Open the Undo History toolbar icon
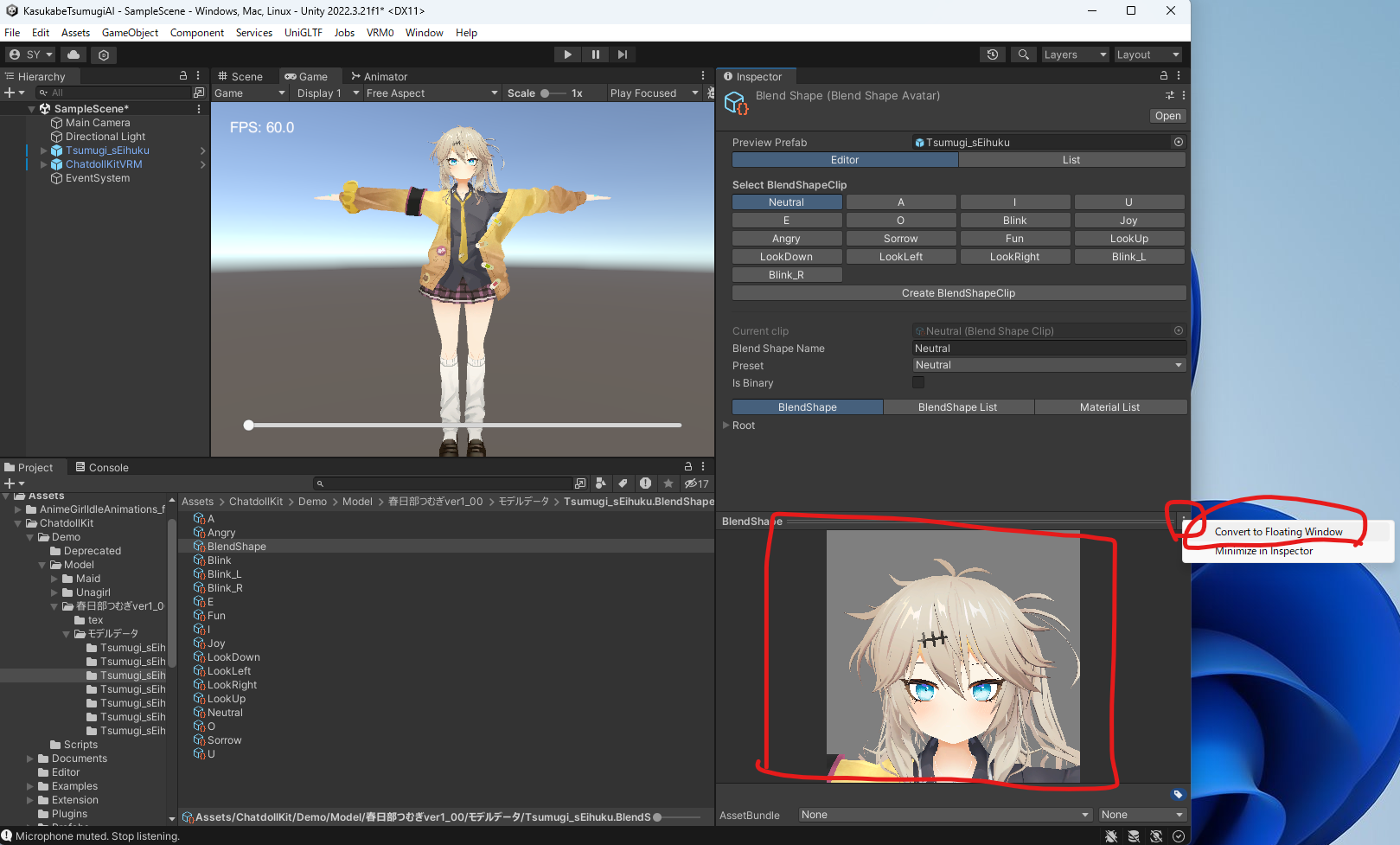The image size is (1400, 845). (993, 54)
